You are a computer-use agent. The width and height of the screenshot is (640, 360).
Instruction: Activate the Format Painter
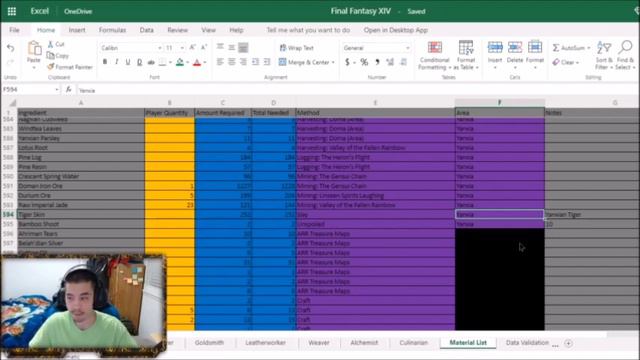point(70,67)
